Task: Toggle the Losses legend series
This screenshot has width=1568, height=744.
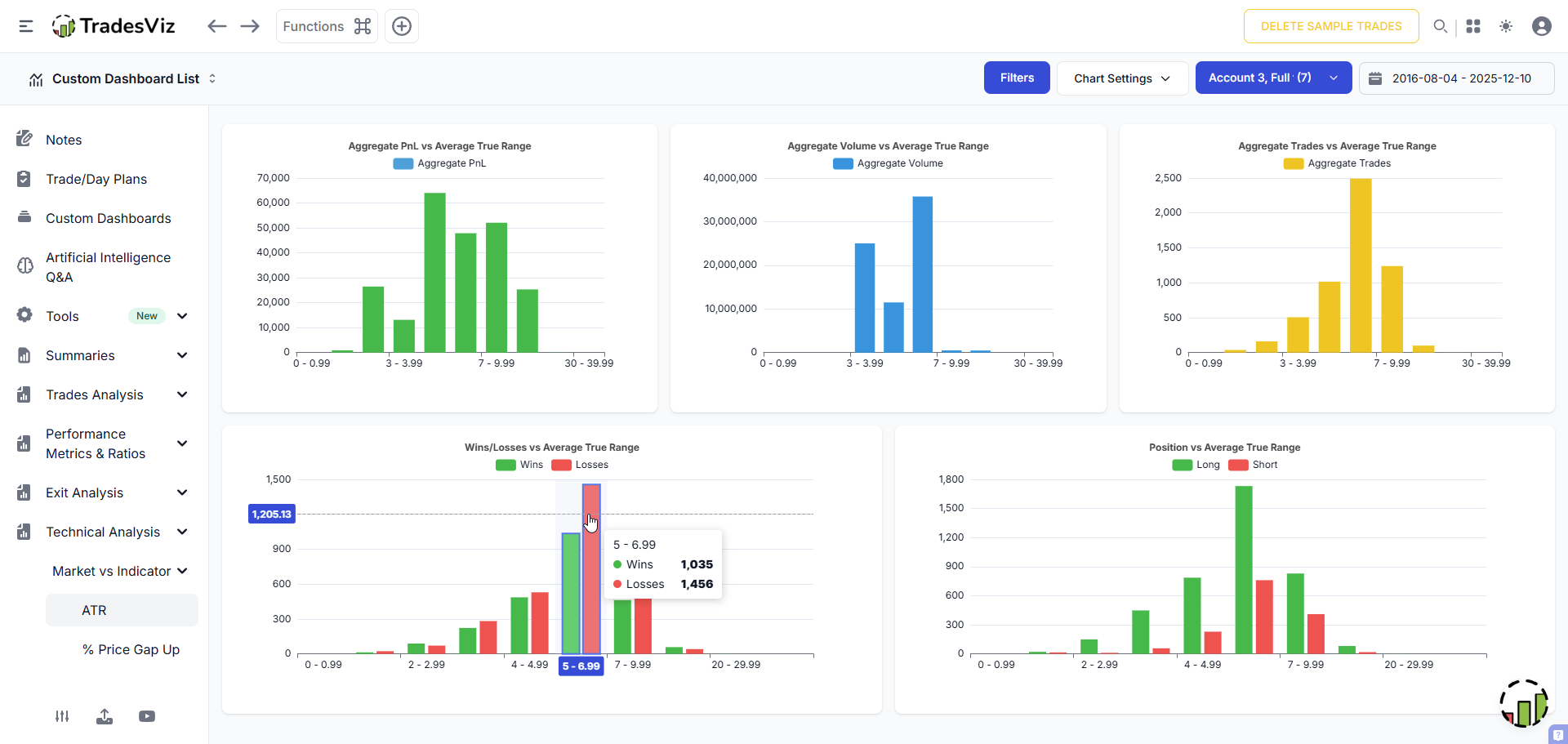Action: [x=580, y=465]
